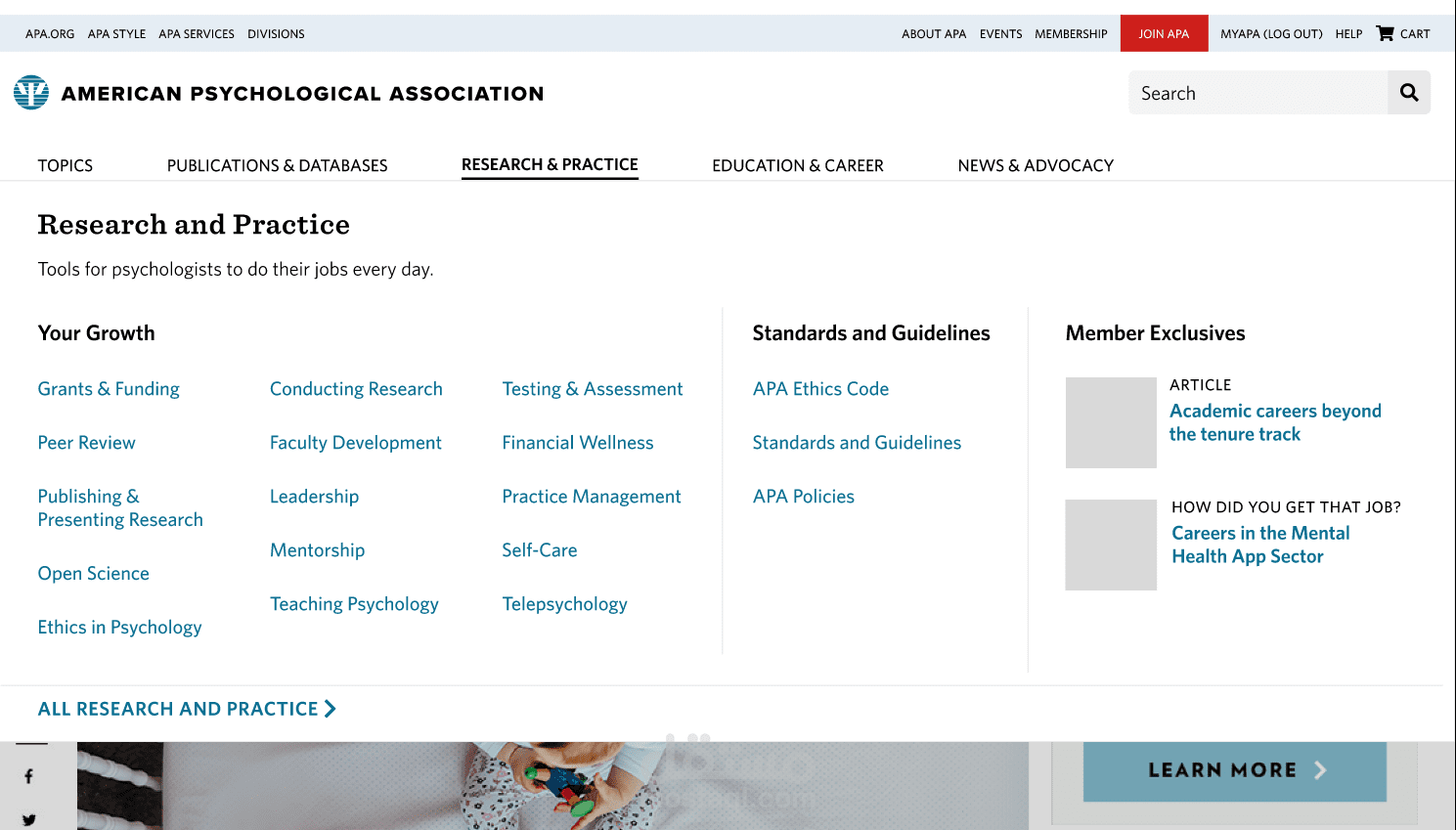The width and height of the screenshot is (1456, 830).
Task: Click the child playing hero image
Action: (x=552, y=786)
